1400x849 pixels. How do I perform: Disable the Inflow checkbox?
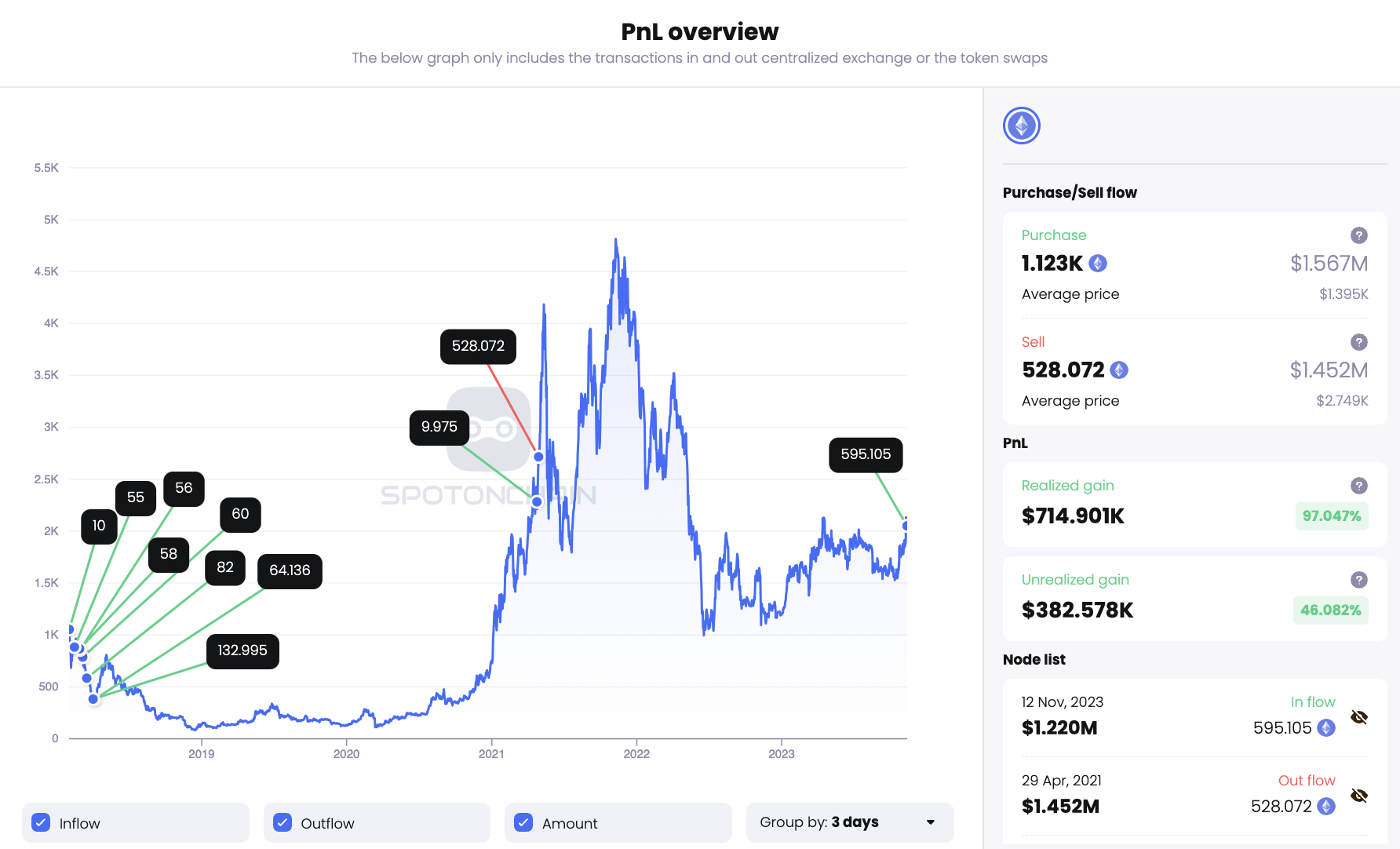click(40, 822)
